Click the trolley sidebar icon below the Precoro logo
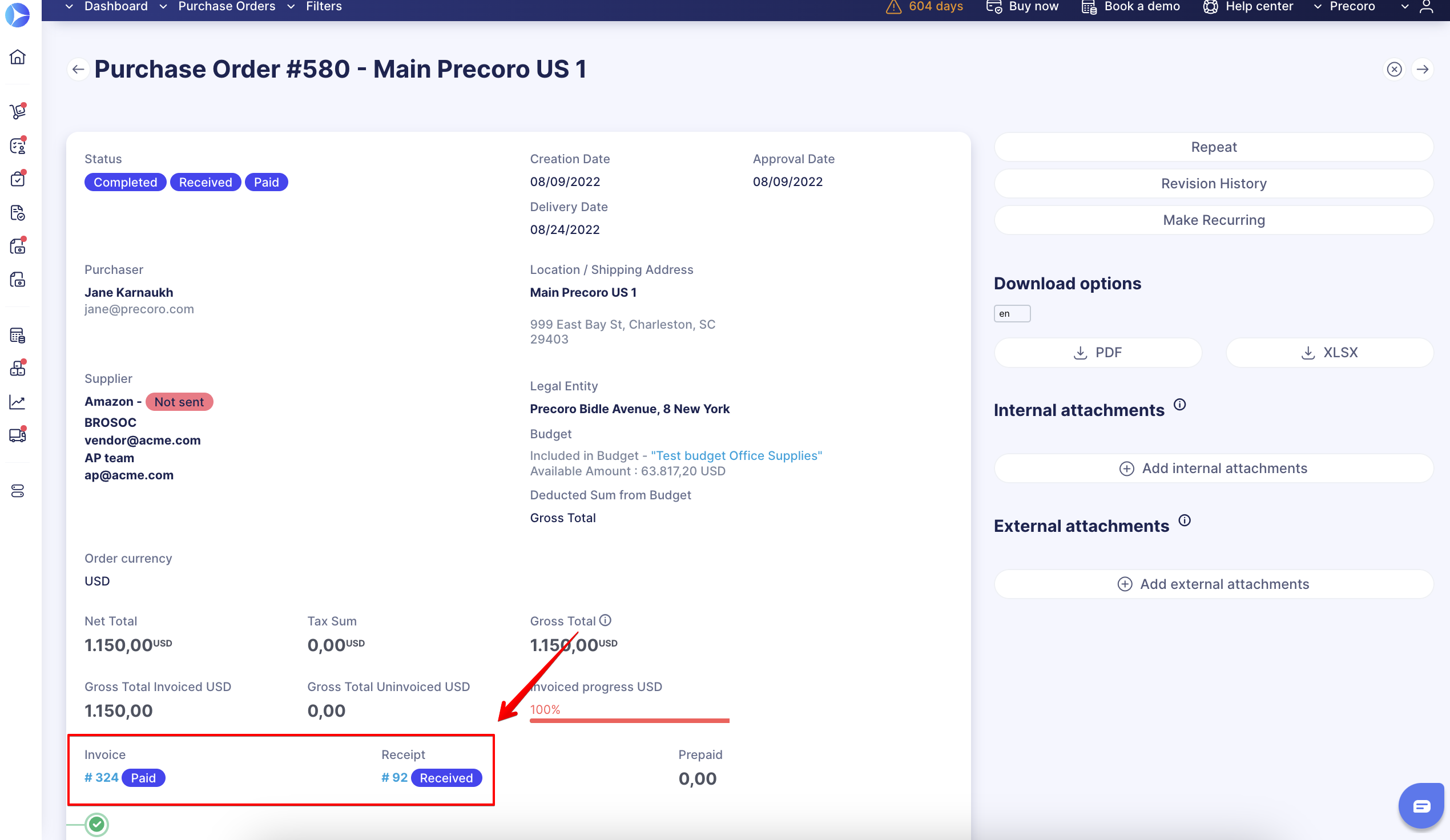Image resolution: width=1450 pixels, height=840 pixels. pos(18,111)
